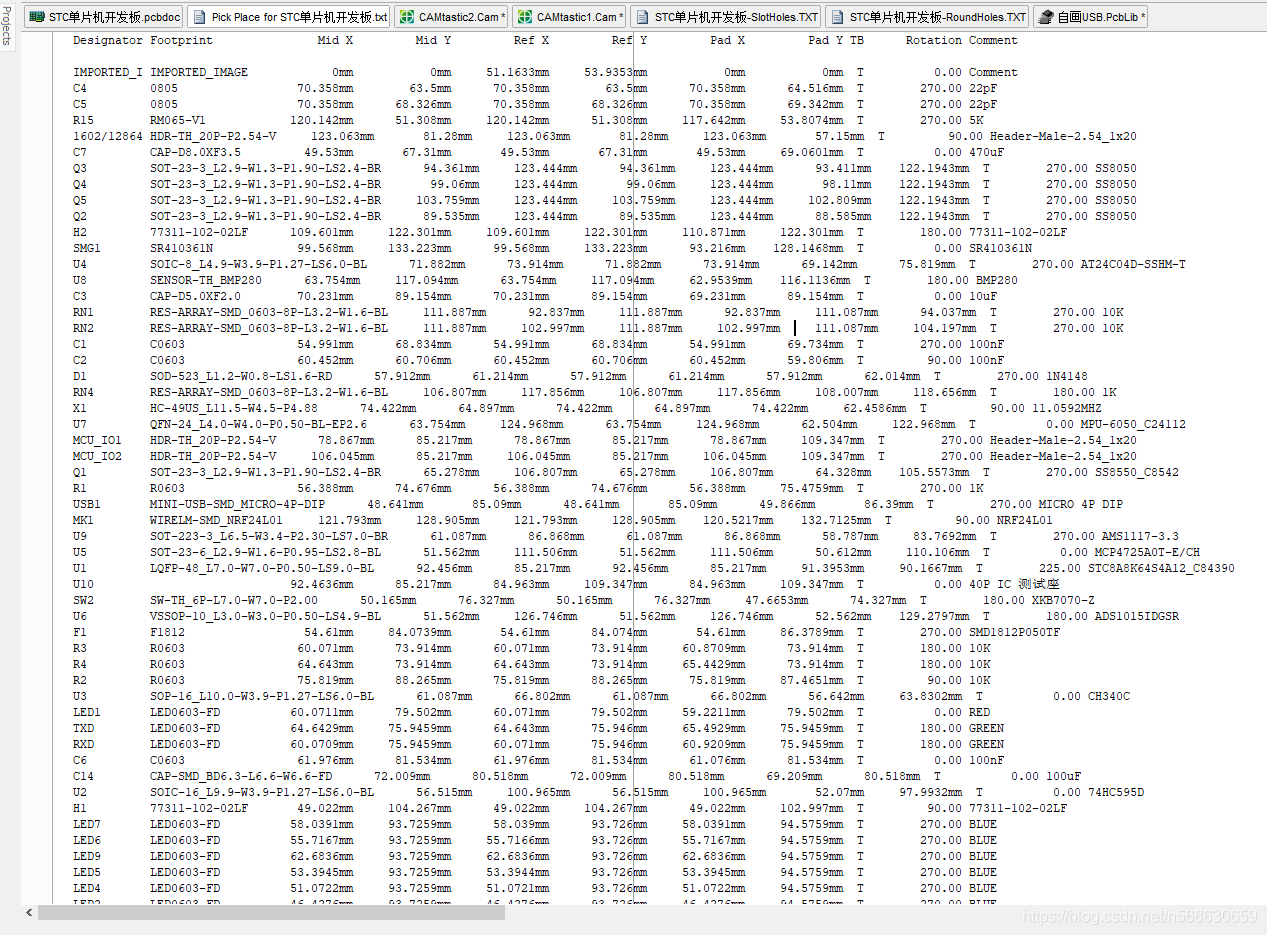The width and height of the screenshot is (1267, 935).
Task: Switch to STC单片机开发板.pcbdoc tab
Action: (x=104, y=17)
